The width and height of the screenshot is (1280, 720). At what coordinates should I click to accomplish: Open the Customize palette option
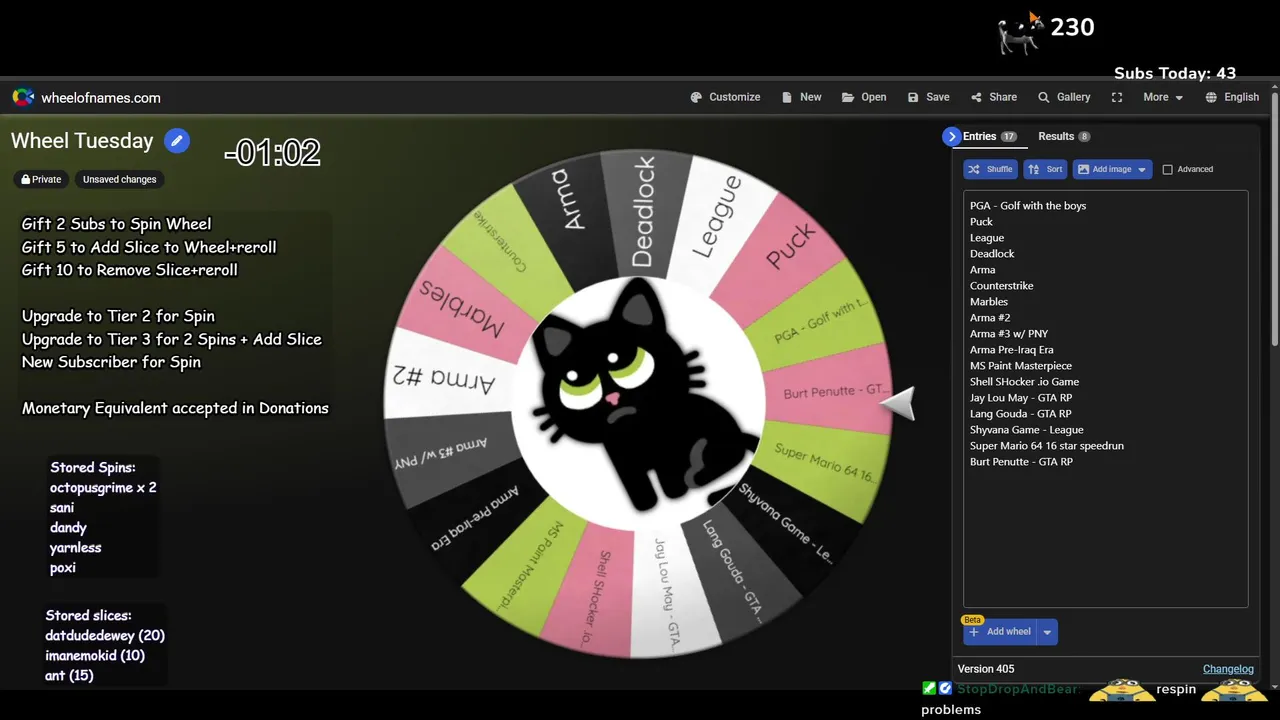[725, 97]
